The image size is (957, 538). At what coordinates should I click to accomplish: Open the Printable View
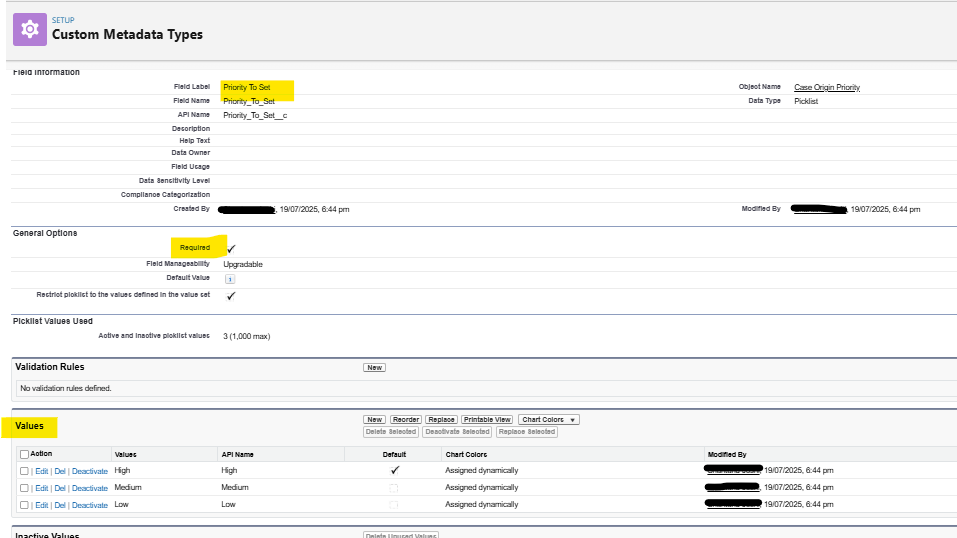point(488,420)
